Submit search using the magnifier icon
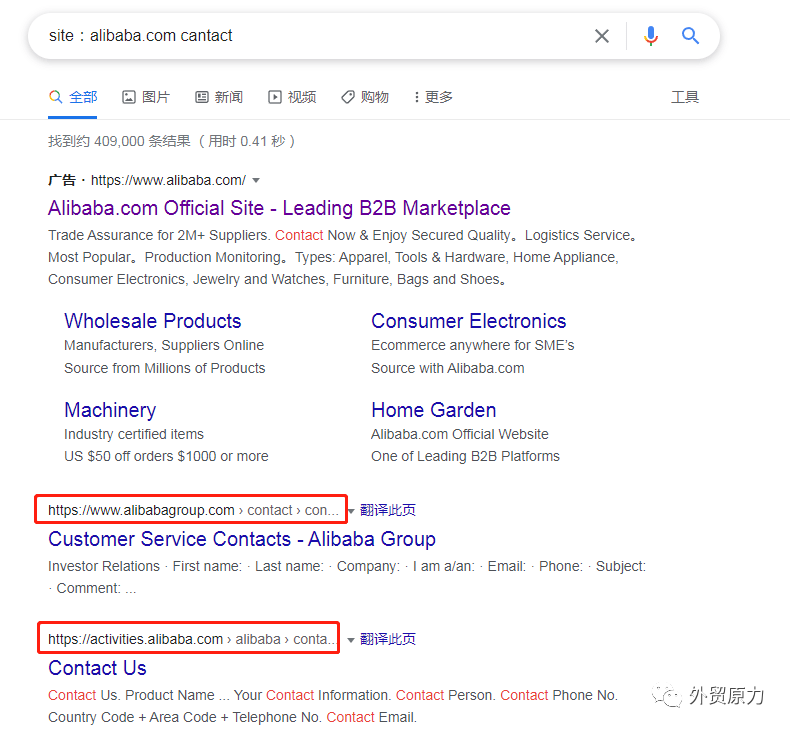790x730 pixels. click(690, 36)
